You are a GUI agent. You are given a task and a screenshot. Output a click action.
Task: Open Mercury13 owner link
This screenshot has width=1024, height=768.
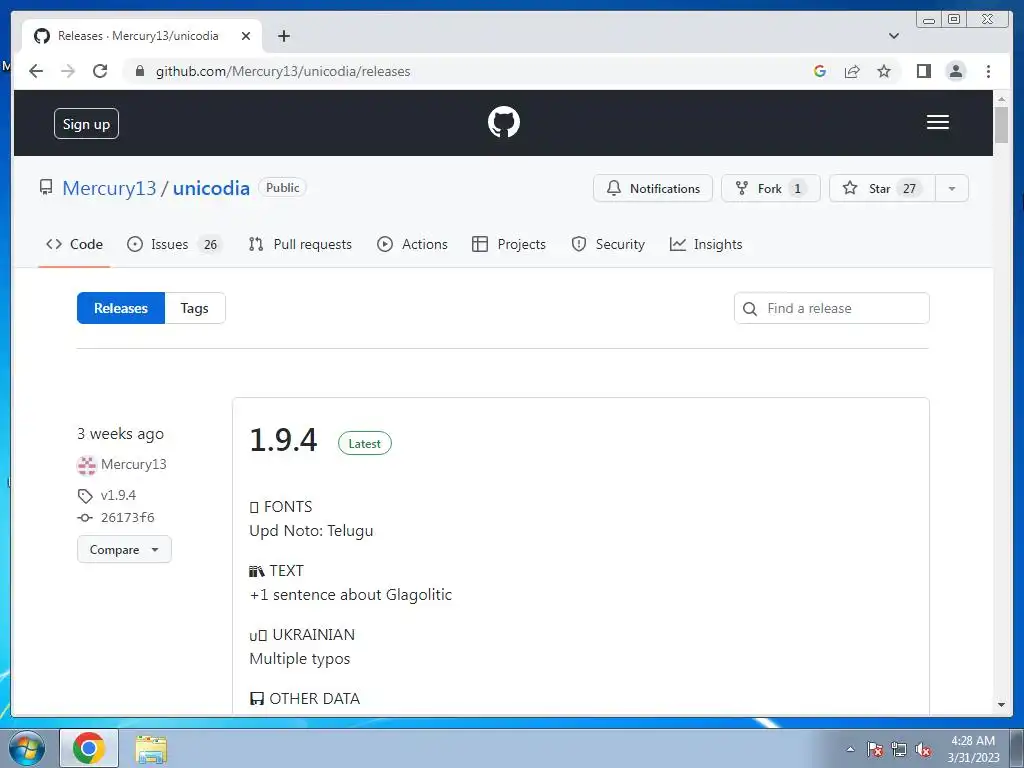click(109, 188)
